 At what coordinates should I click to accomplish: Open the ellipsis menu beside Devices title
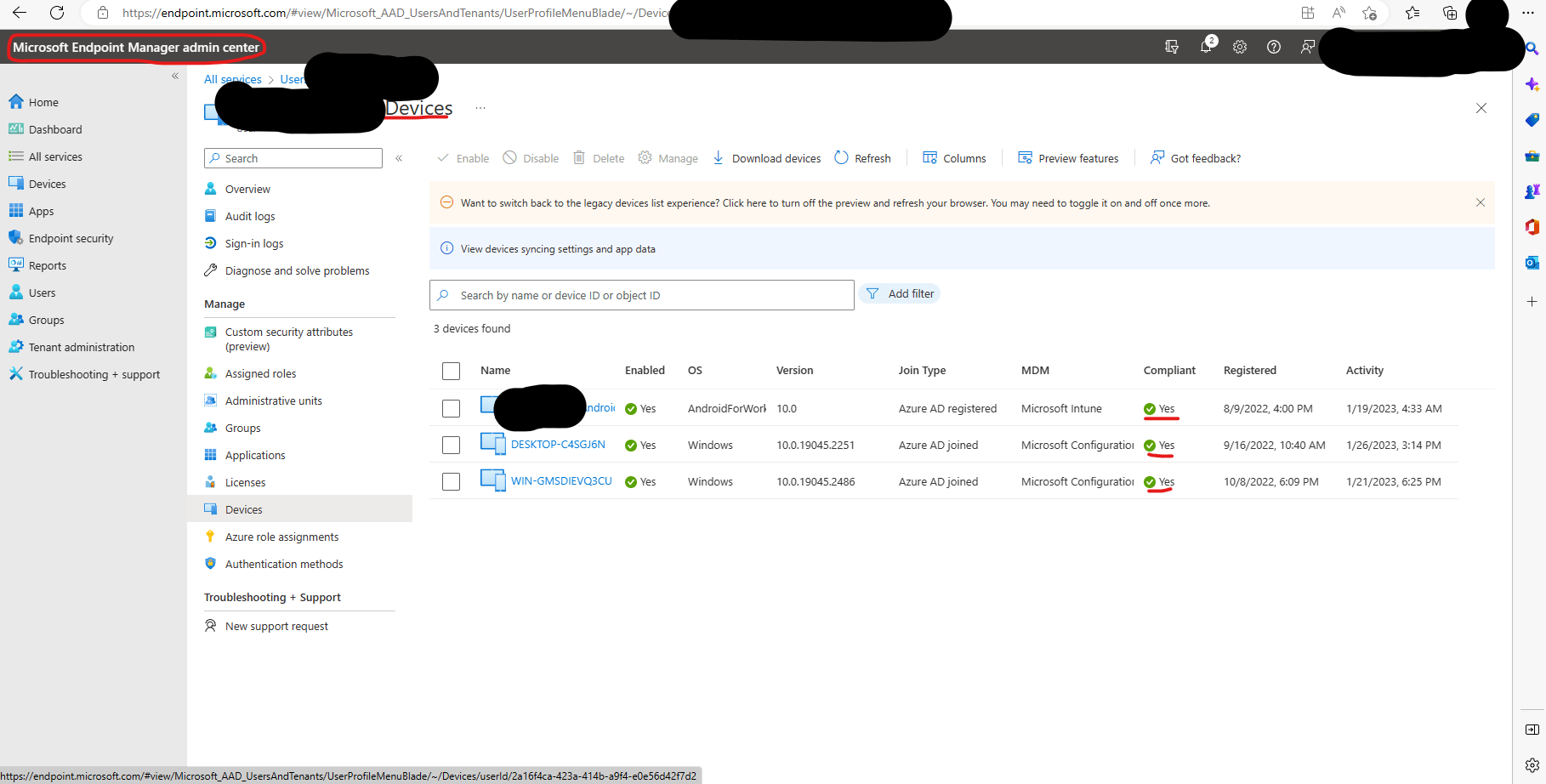pyautogui.click(x=480, y=108)
